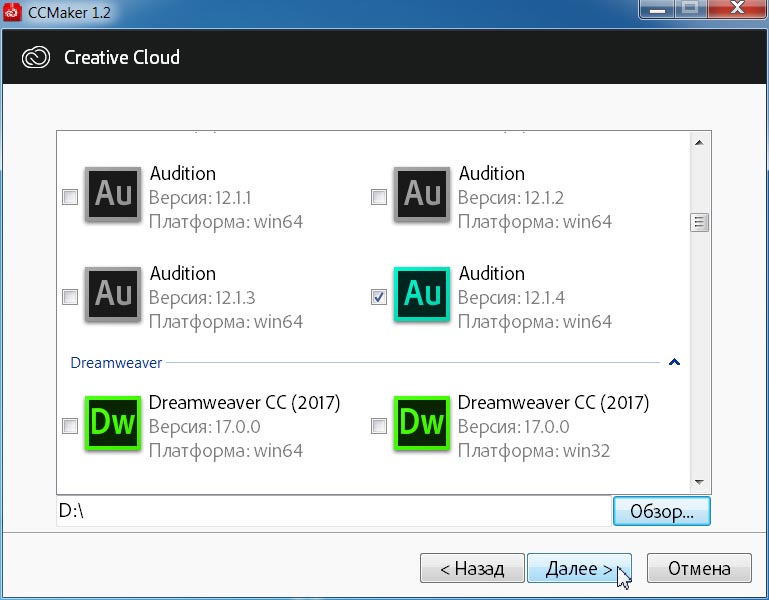
Task: Check the Audition version 12.1.2 checkbox
Action: 379,197
